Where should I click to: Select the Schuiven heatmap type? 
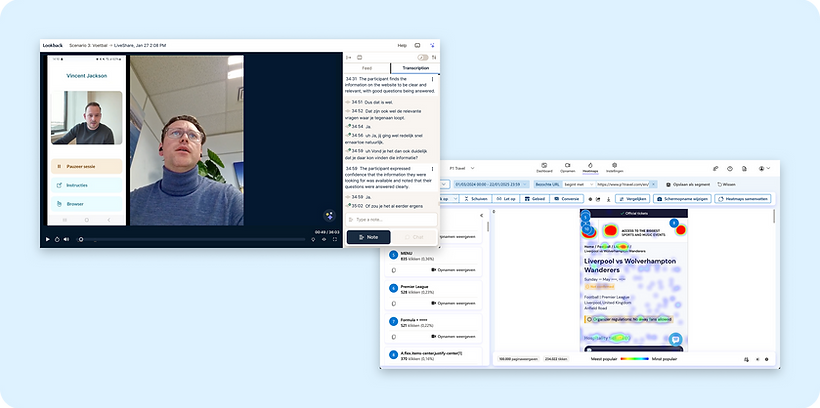[476, 199]
